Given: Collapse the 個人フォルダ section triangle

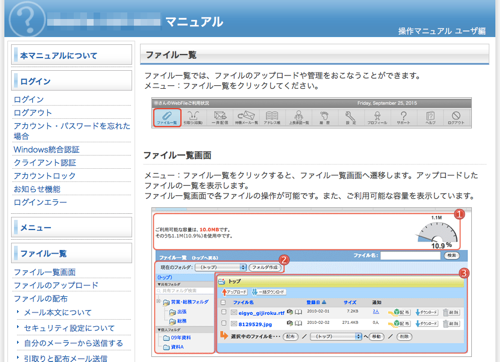Looking at the screenshot, I should tap(159, 329).
